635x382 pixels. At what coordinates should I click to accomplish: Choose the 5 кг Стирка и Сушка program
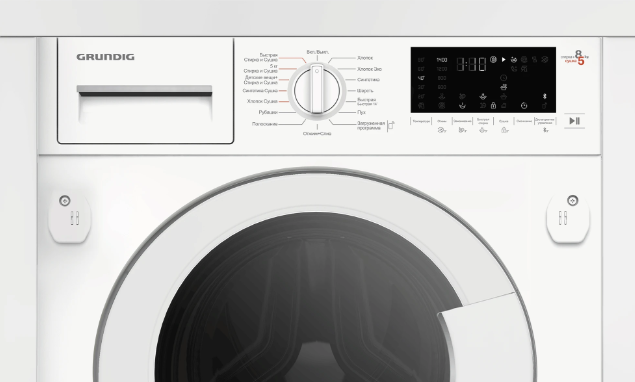[261, 68]
